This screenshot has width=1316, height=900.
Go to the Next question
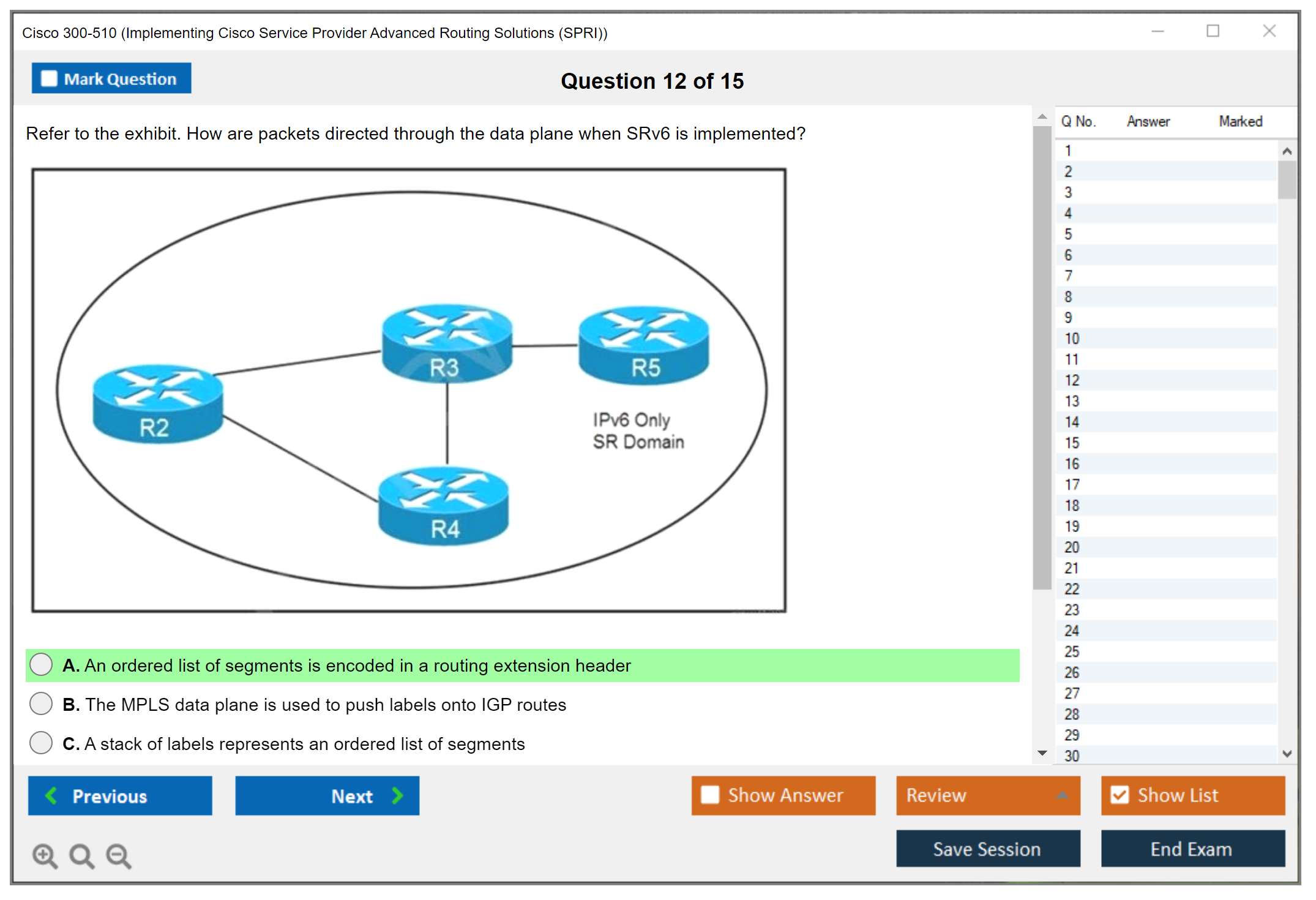coord(327,795)
